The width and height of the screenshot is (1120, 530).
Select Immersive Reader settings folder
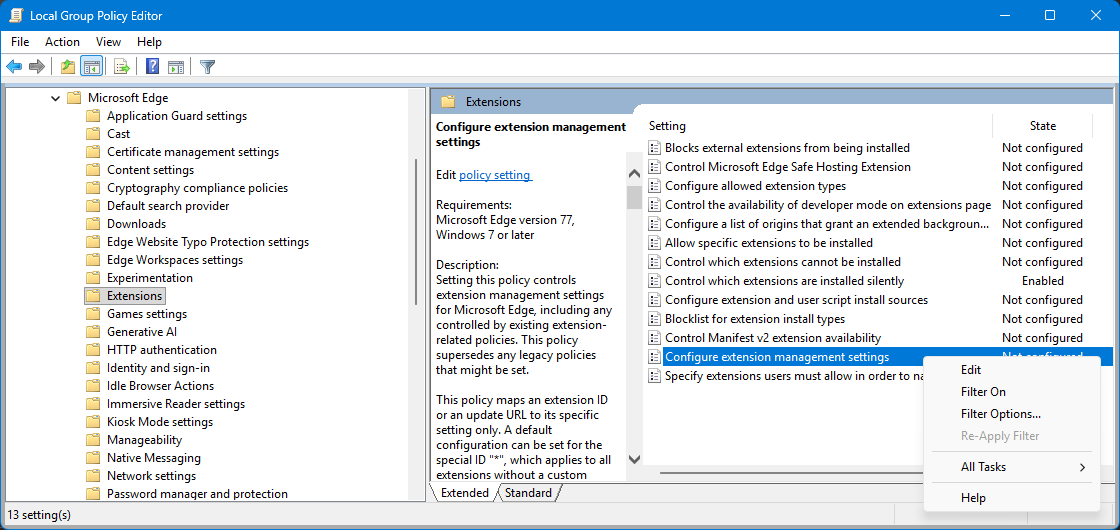(x=176, y=404)
